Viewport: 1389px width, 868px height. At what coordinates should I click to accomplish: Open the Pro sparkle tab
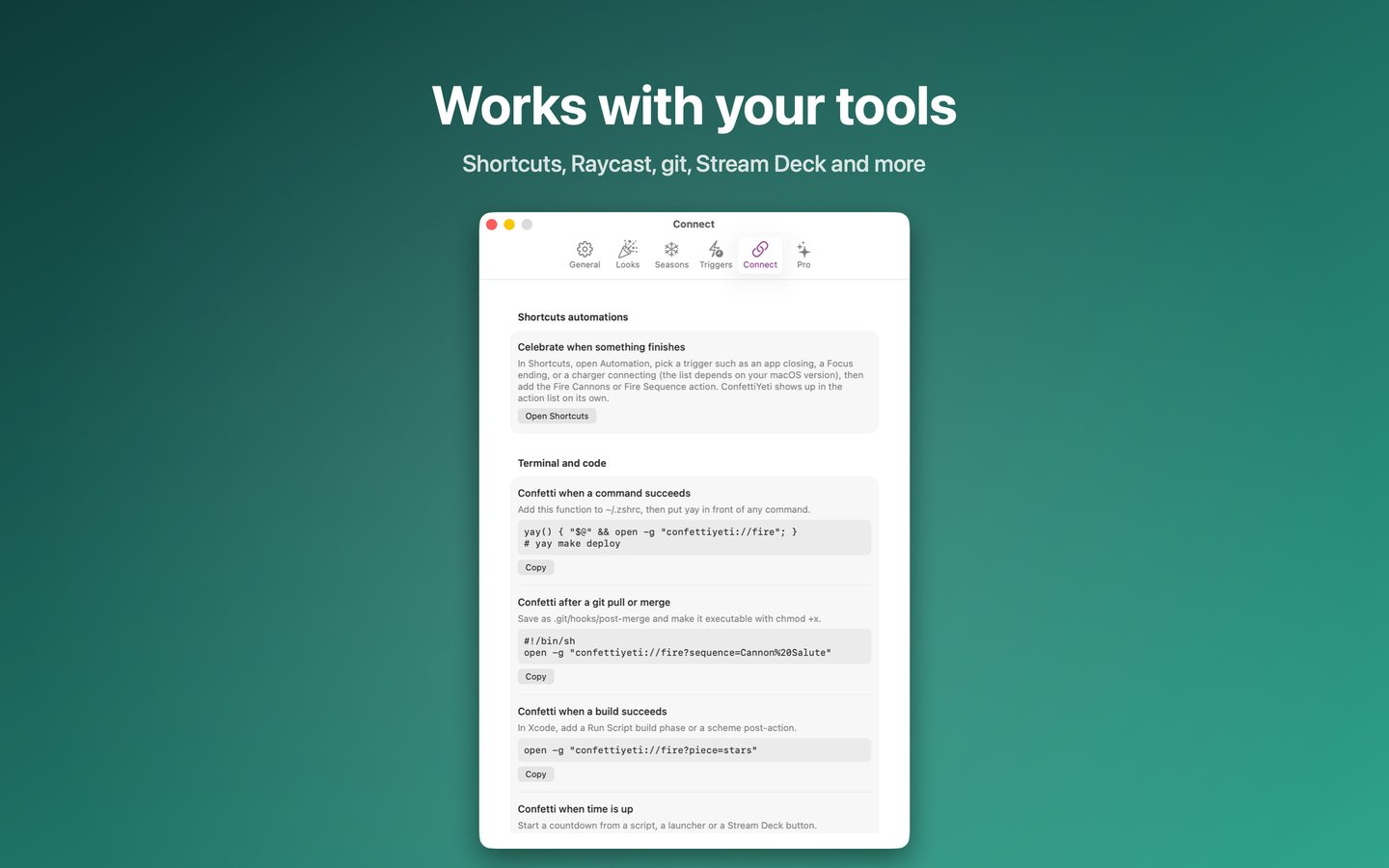pyautogui.click(x=803, y=255)
